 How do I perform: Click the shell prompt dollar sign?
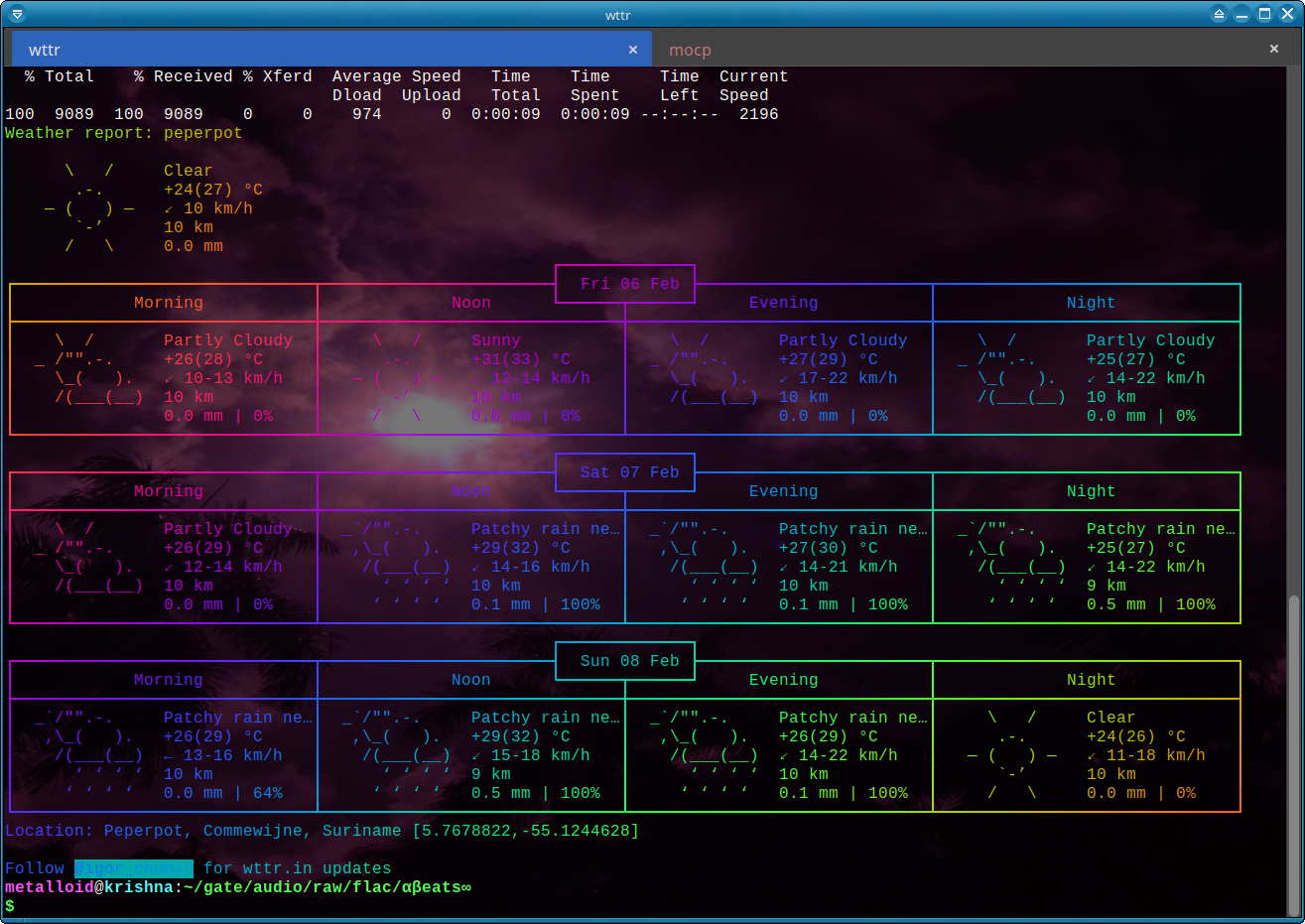(x=10, y=906)
